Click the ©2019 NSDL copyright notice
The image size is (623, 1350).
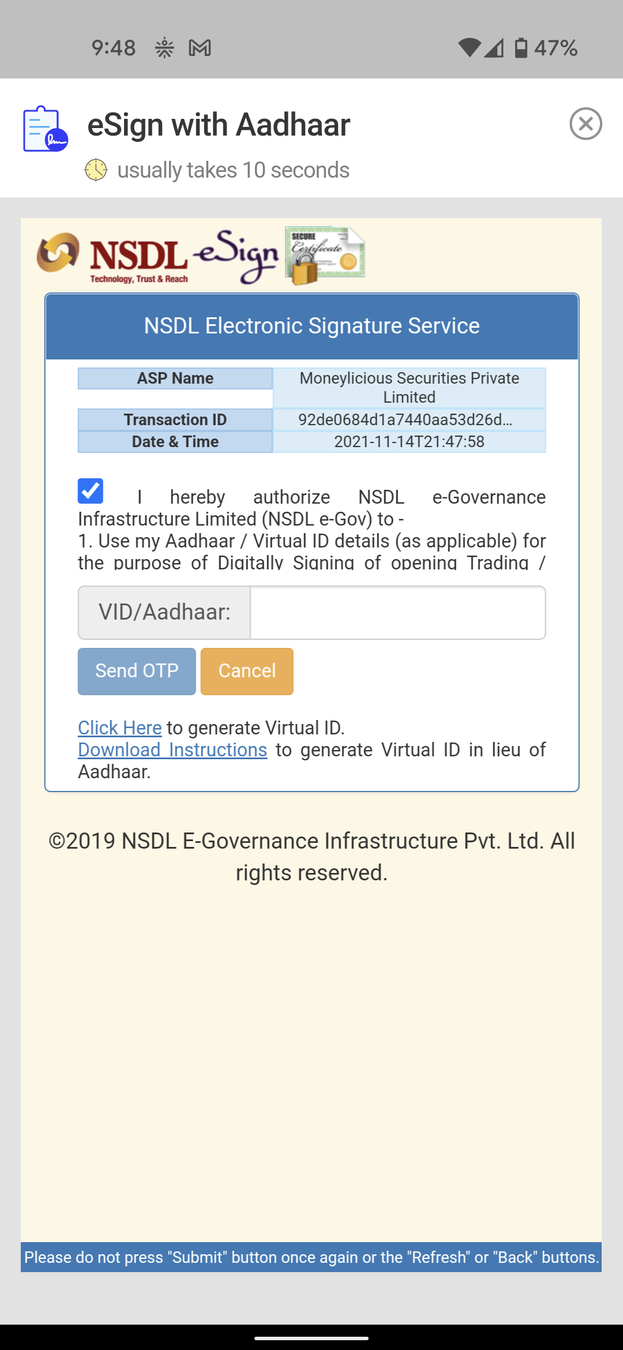(312, 857)
